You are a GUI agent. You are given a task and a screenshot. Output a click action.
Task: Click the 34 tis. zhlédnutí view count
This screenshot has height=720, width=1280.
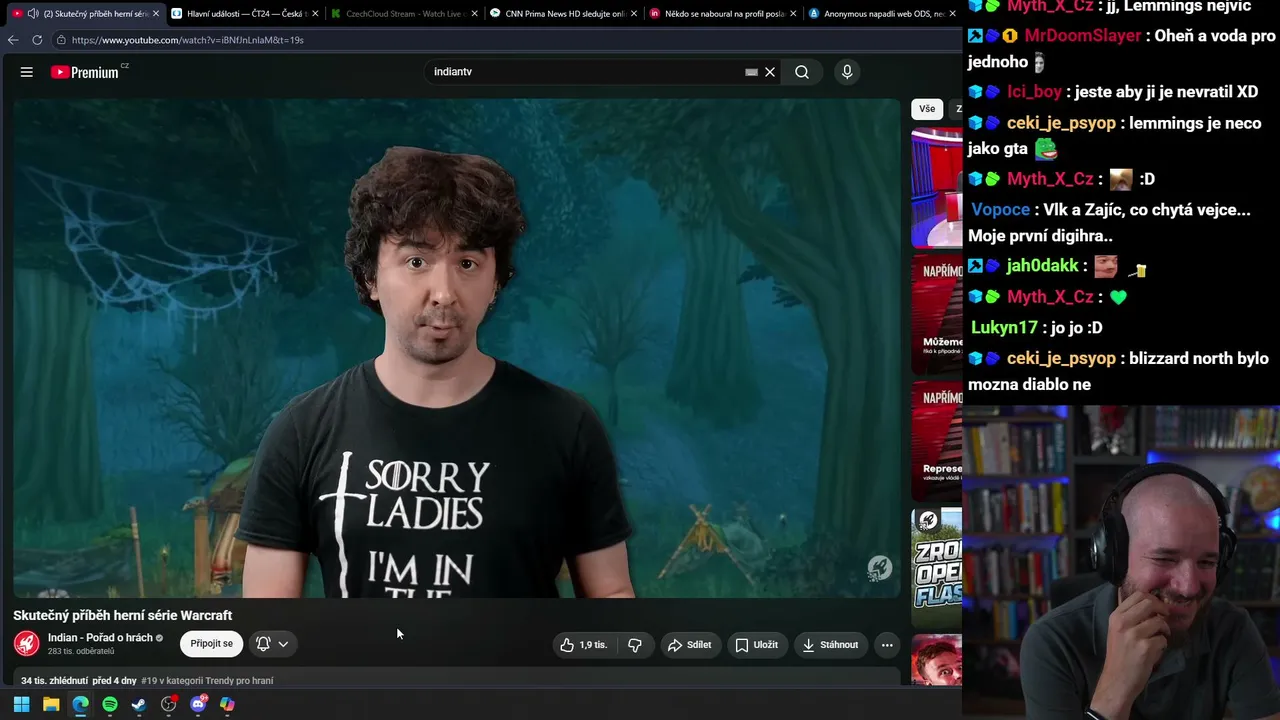(x=54, y=681)
